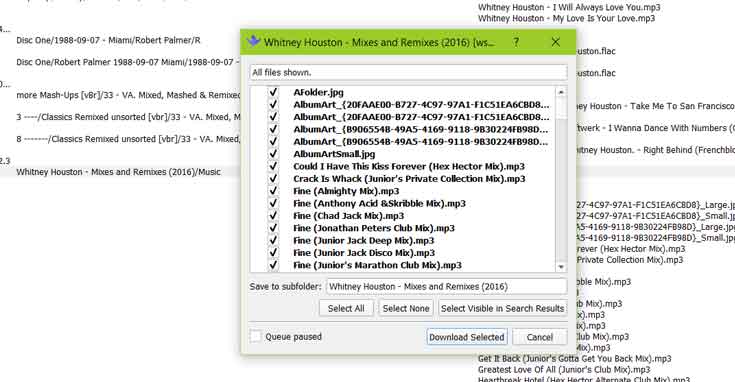This screenshot has height=382, width=735.
Task: Uncheck Fine (Junior Jack Disco Mix) checkbox
Action: click(x=273, y=253)
